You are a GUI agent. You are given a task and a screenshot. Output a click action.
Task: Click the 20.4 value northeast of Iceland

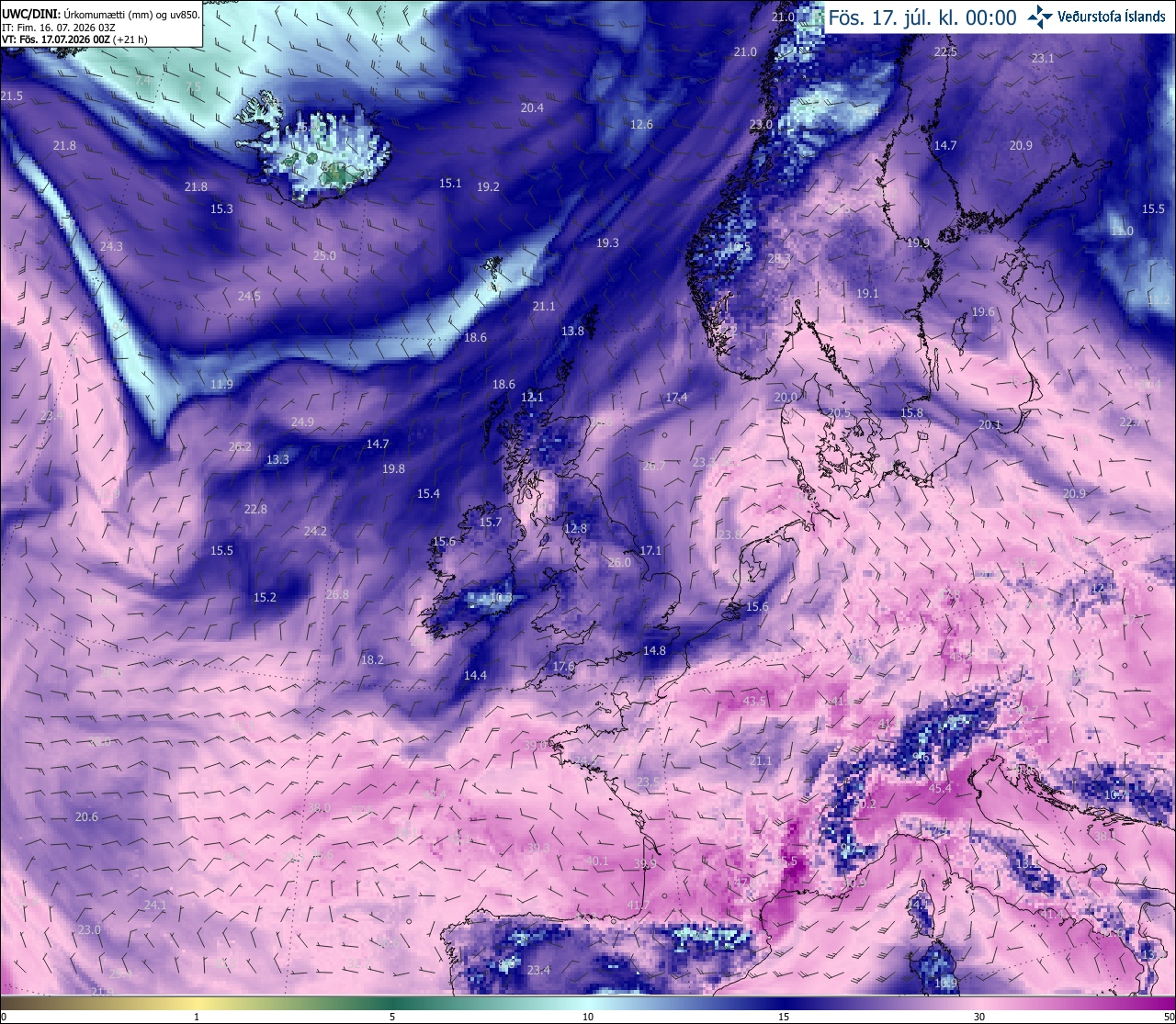click(x=532, y=108)
